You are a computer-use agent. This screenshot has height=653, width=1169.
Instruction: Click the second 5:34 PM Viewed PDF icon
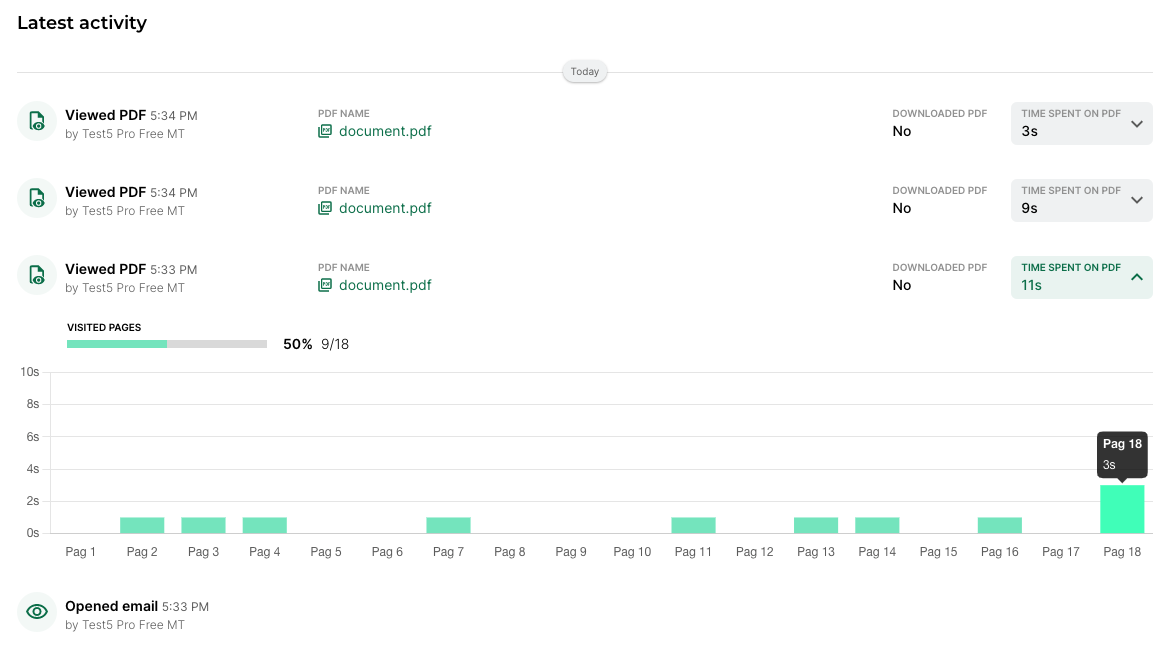[x=37, y=198]
